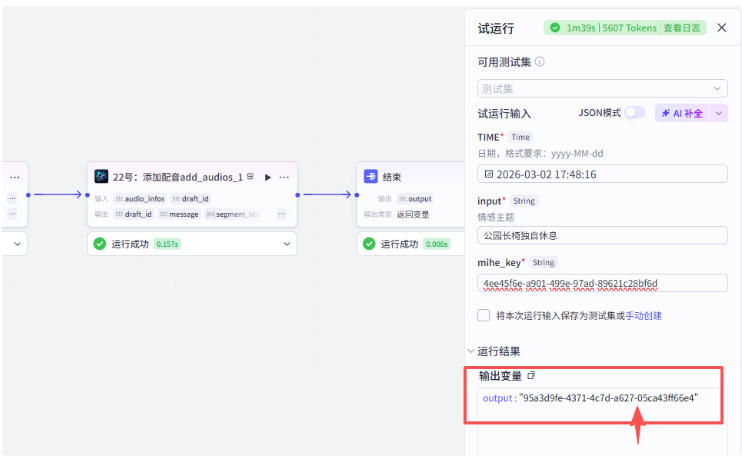Image resolution: width=742 pixels, height=460 pixels.
Task: Click the green success icon for 0.157s run
Action: click(99, 244)
